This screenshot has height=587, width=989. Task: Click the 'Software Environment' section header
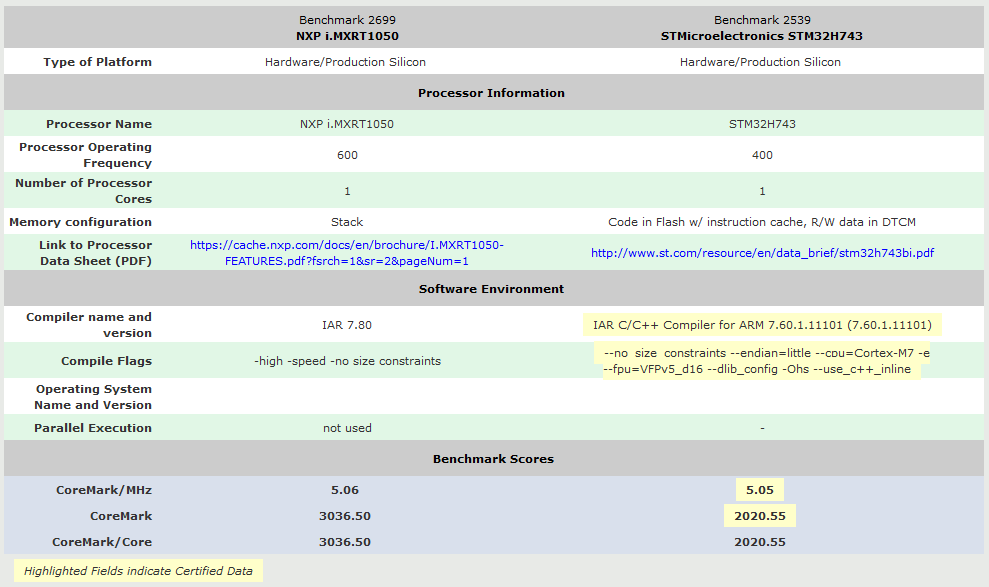[491, 289]
